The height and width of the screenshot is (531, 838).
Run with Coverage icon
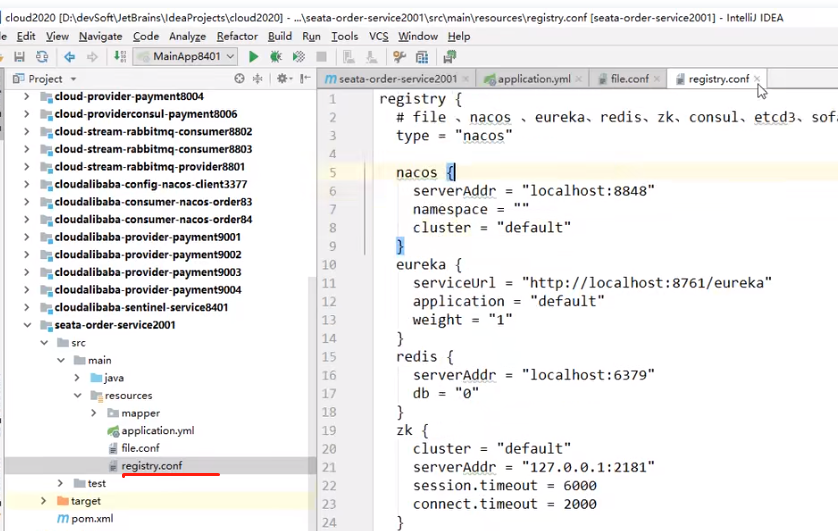[x=299, y=57]
